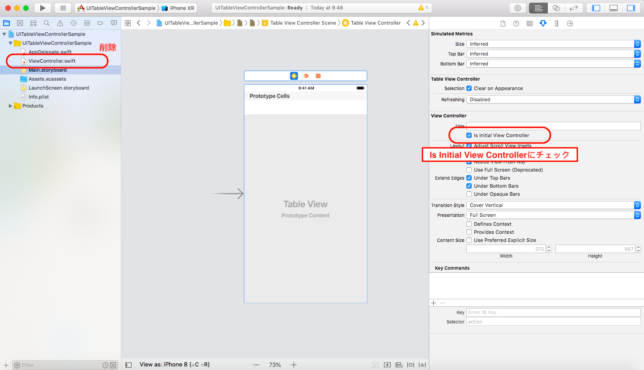Show the Identity inspector
This screenshot has height=370, width=644.
tap(529, 23)
